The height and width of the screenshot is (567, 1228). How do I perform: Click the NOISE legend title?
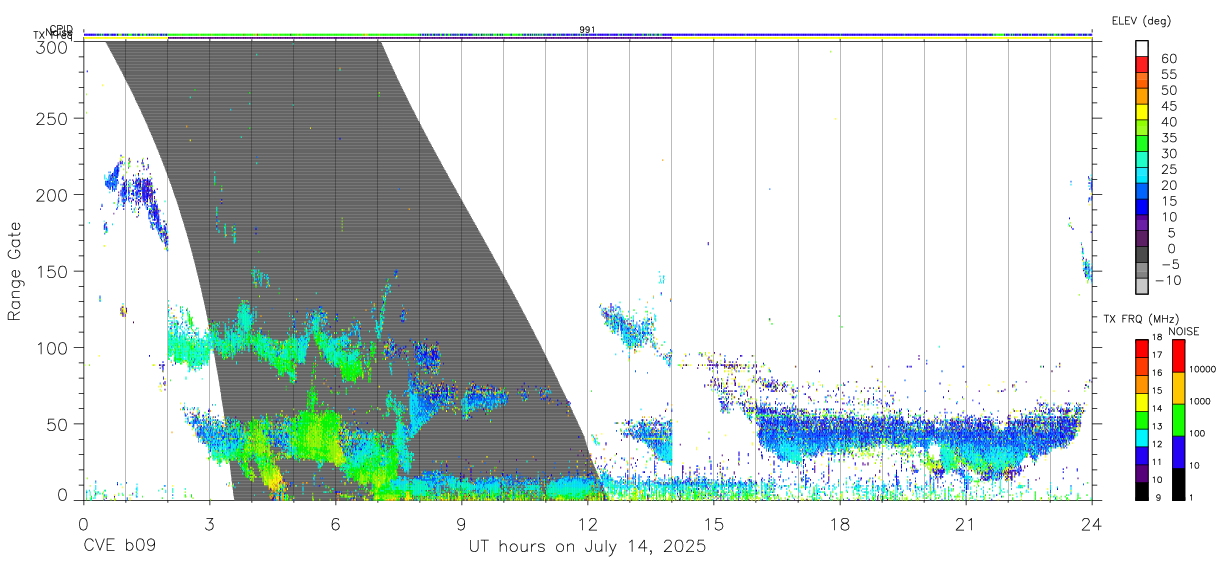click(1184, 331)
